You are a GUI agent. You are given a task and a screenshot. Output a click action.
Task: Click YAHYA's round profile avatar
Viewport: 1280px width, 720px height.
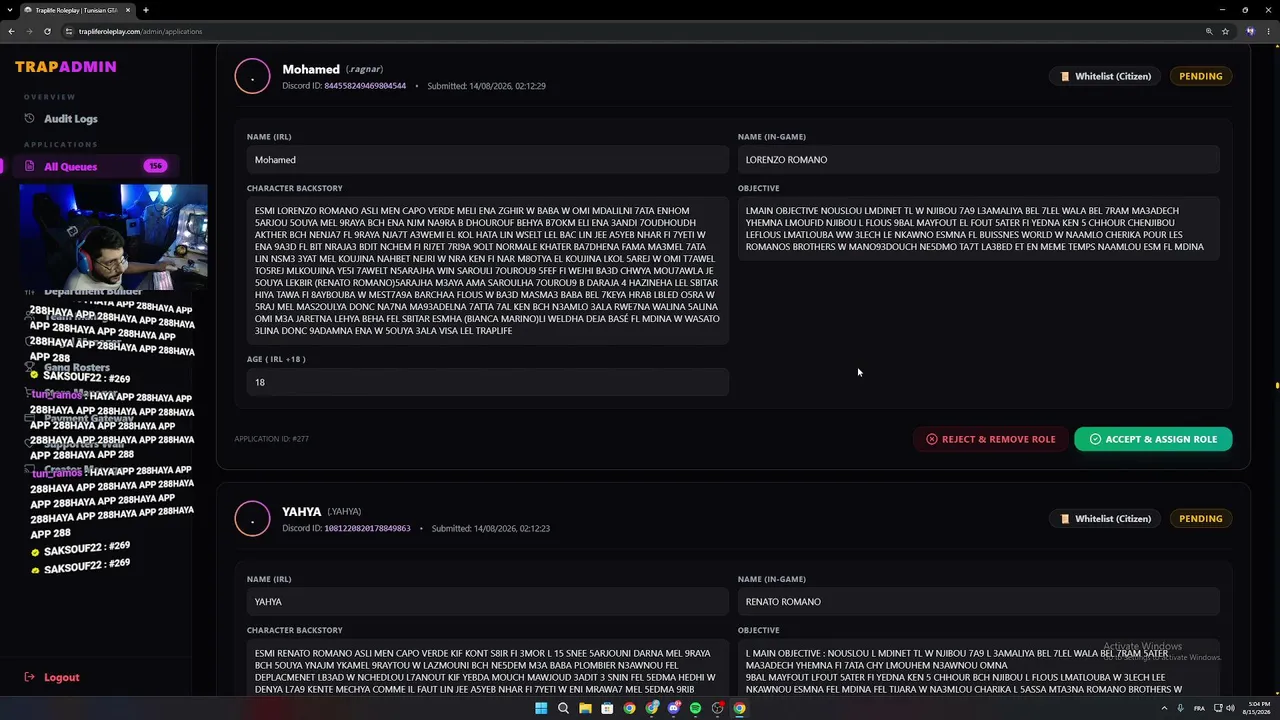(x=252, y=518)
